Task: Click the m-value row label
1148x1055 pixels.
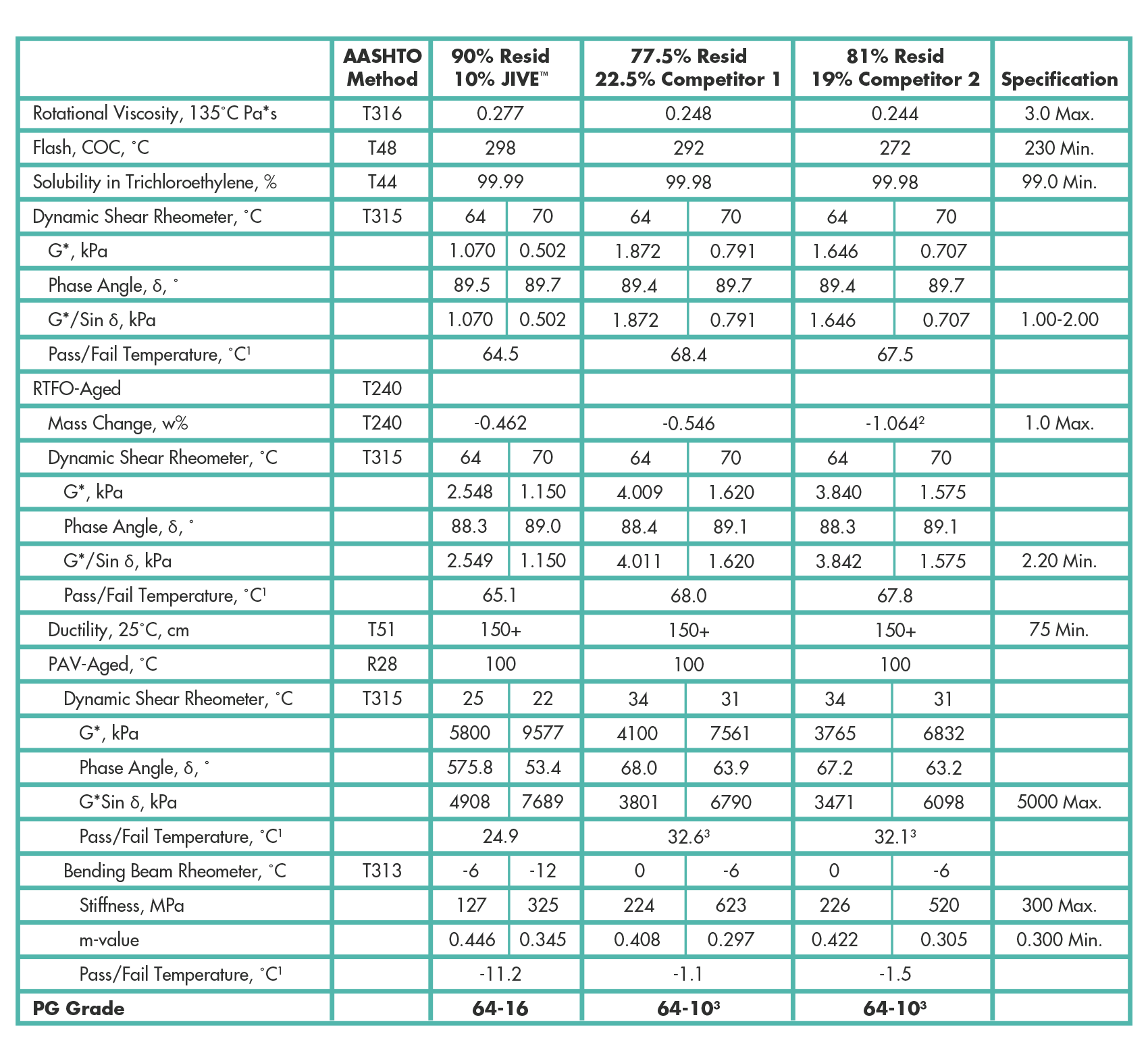Action: click(x=109, y=940)
